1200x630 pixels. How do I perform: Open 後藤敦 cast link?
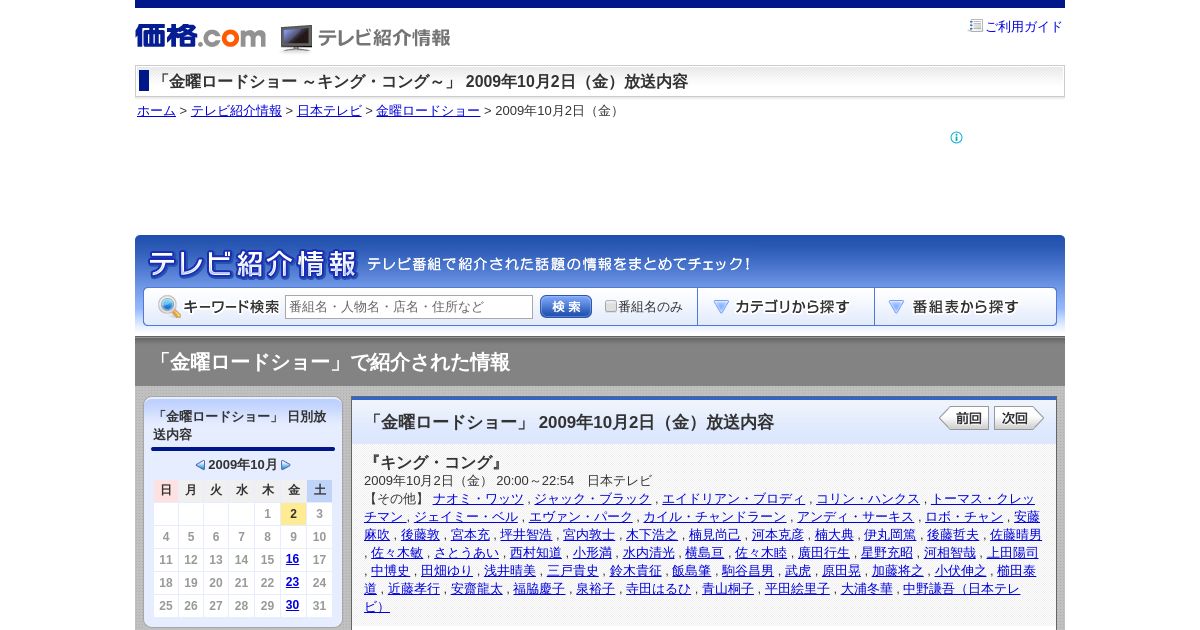click(420, 535)
